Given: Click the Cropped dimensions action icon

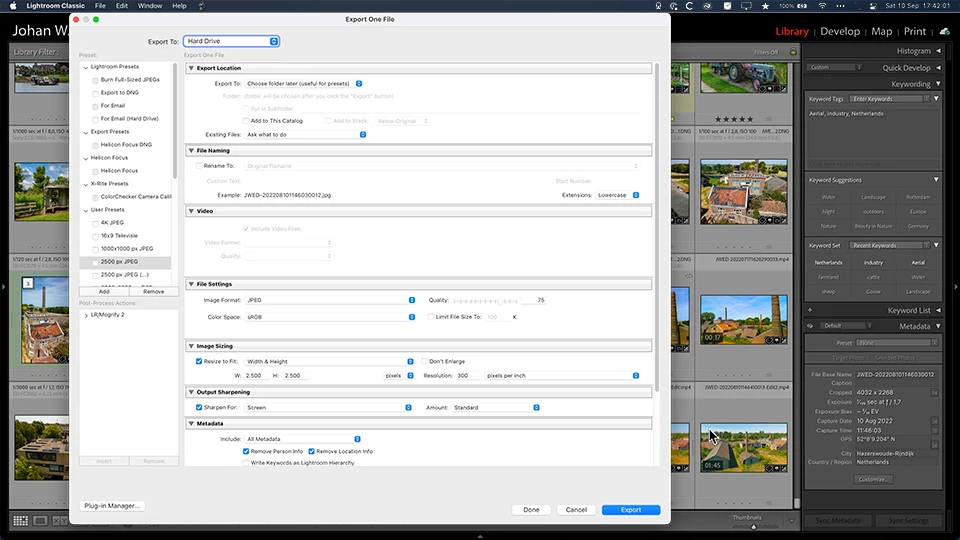Looking at the screenshot, I should pos(935,392).
